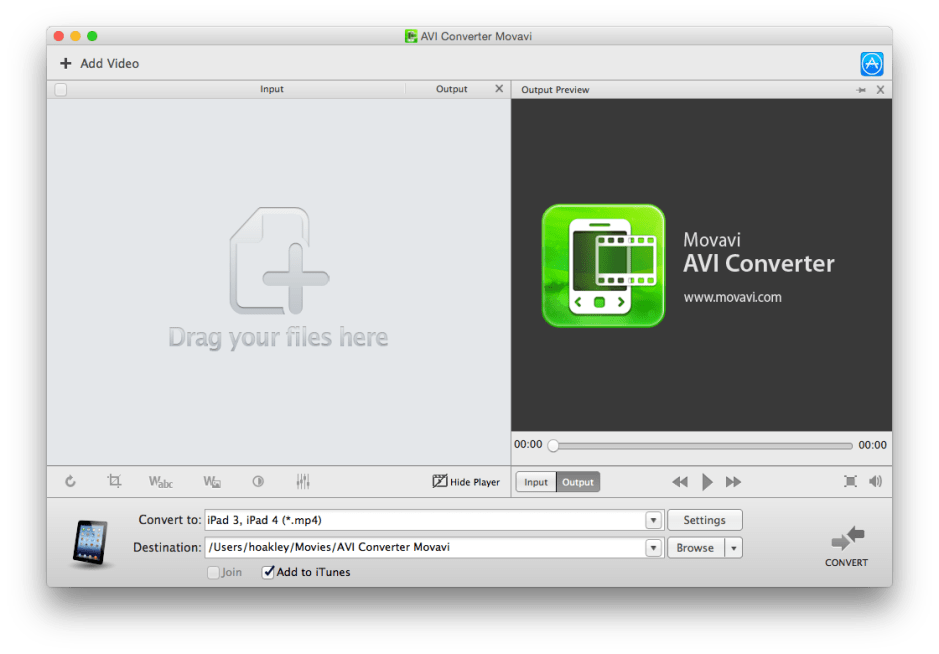Open the Subtitles tool
939x654 pixels.
[160, 481]
